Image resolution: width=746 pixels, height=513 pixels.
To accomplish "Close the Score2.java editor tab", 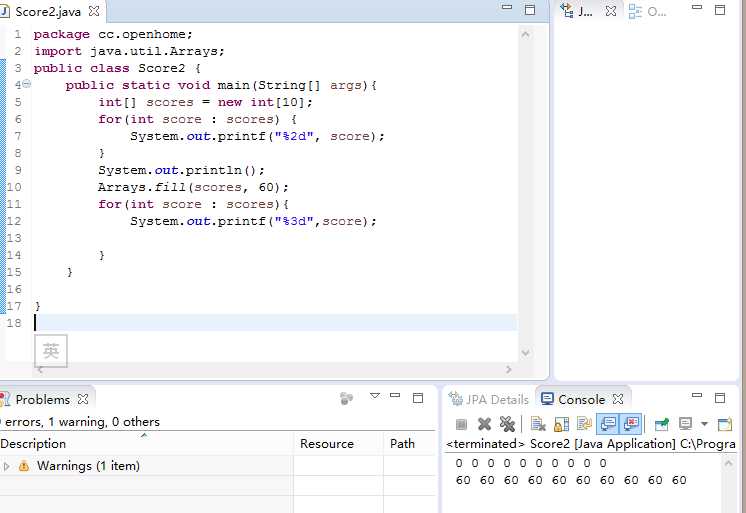I will pos(94,11).
